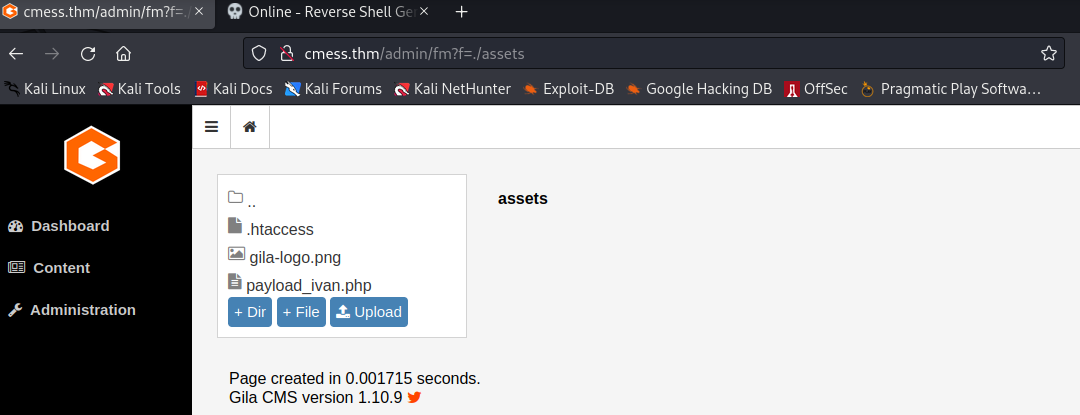The width and height of the screenshot is (1080, 415).
Task: Expand the Administration sidebar menu
Action: coord(72,310)
